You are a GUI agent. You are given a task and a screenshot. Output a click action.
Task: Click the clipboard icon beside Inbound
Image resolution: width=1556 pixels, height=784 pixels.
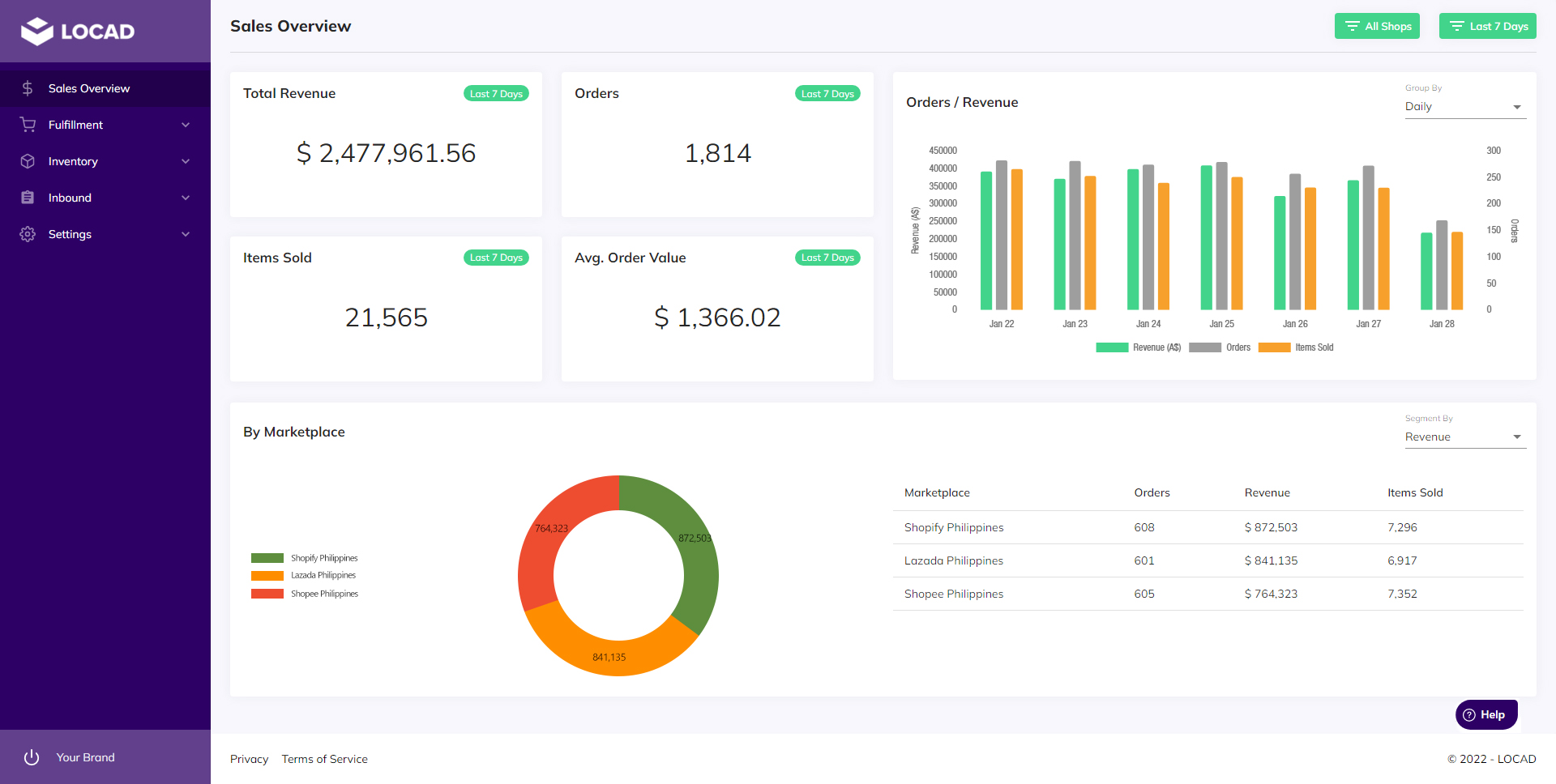point(27,198)
